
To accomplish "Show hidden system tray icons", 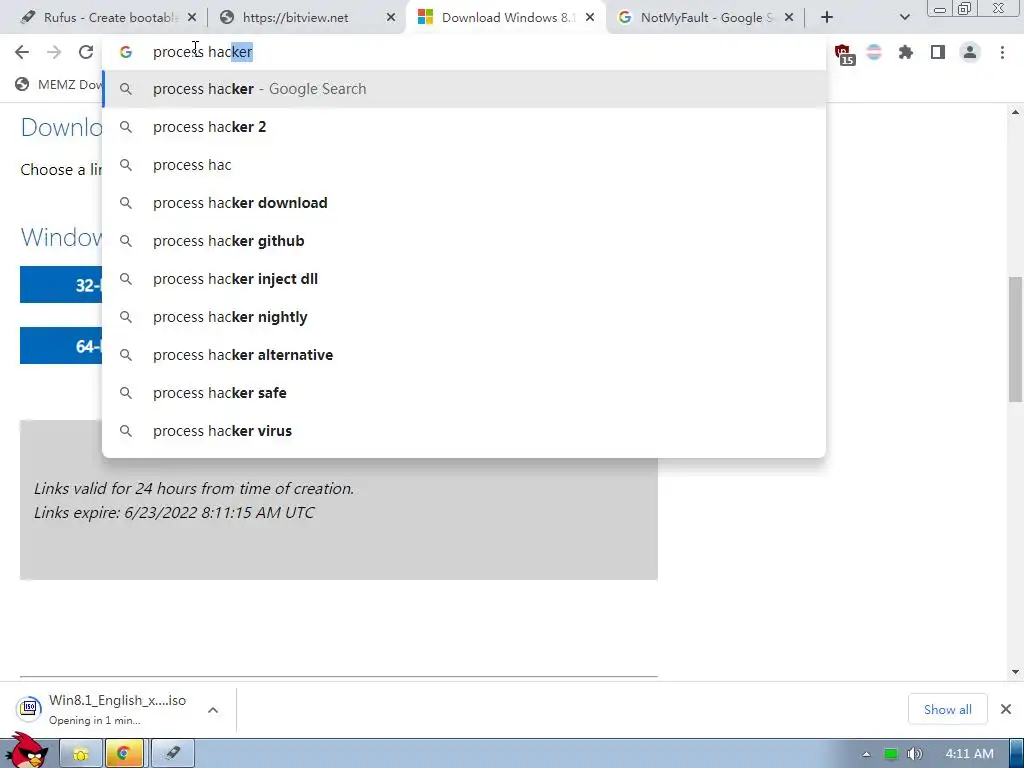I will 866,754.
